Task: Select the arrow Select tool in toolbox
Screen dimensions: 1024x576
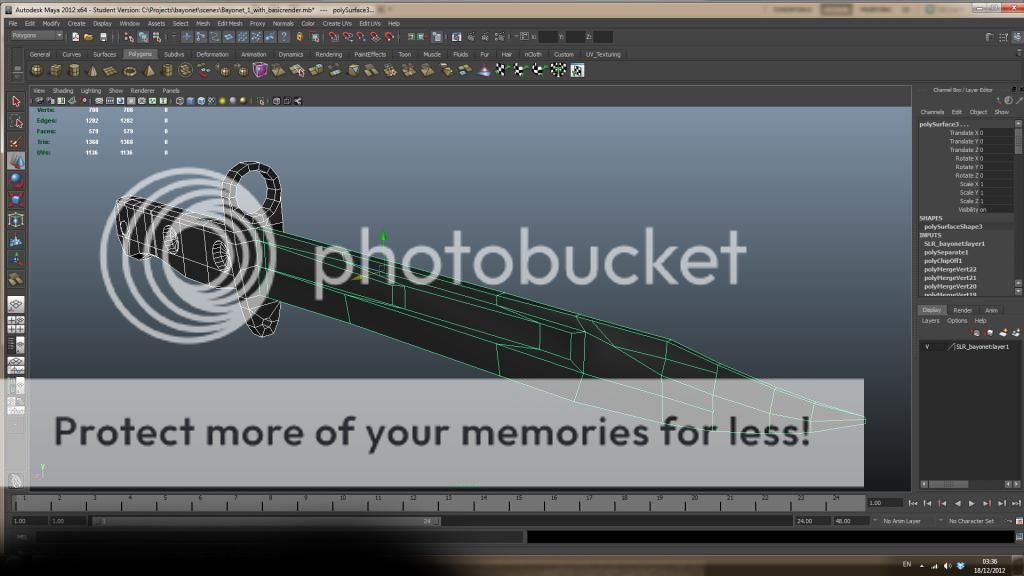Action: pos(16,101)
